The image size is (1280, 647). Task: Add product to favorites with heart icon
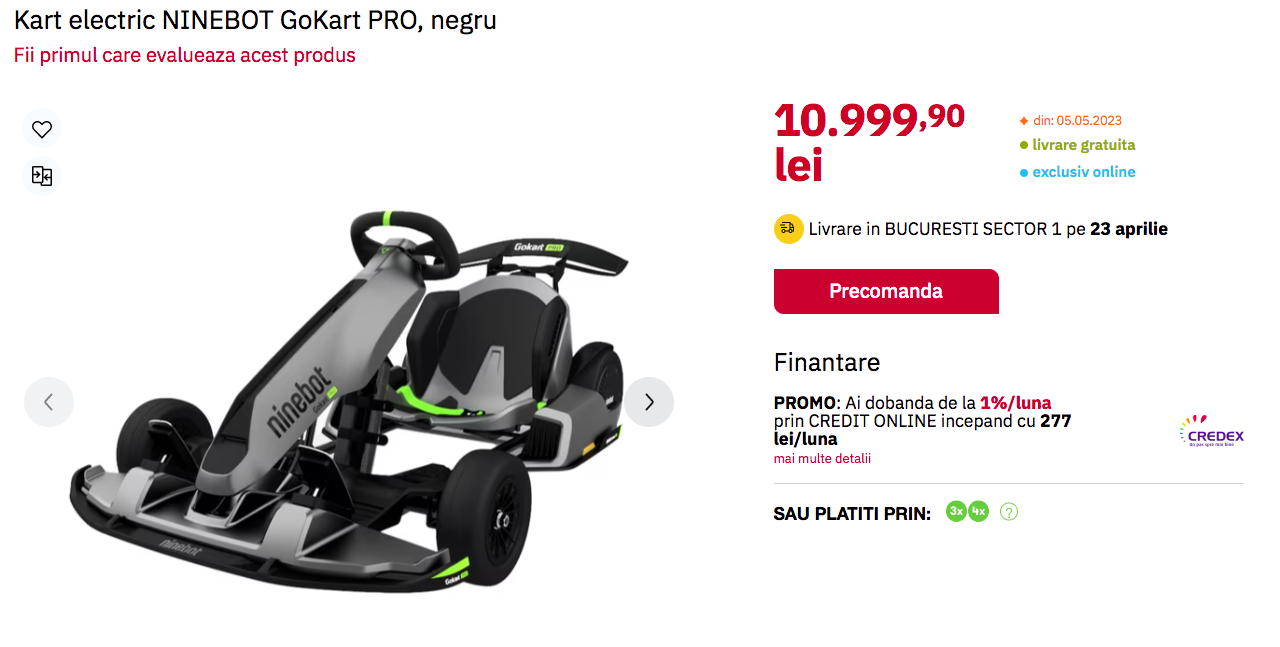click(x=42, y=129)
